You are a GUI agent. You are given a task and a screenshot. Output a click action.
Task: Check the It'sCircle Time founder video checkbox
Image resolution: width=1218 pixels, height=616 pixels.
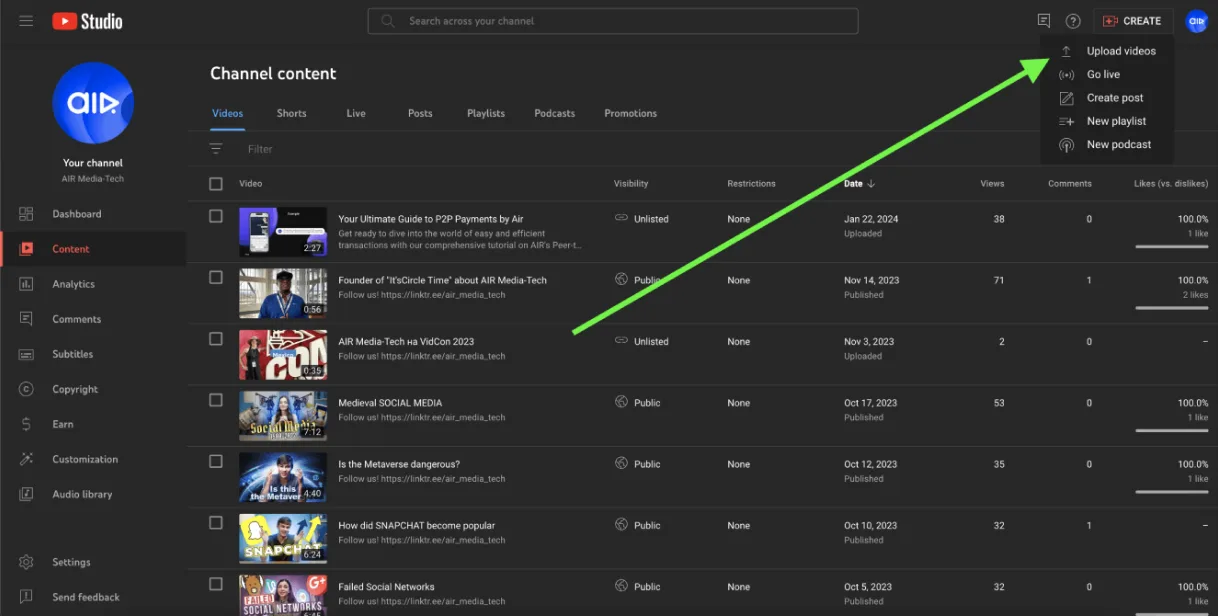coord(216,277)
